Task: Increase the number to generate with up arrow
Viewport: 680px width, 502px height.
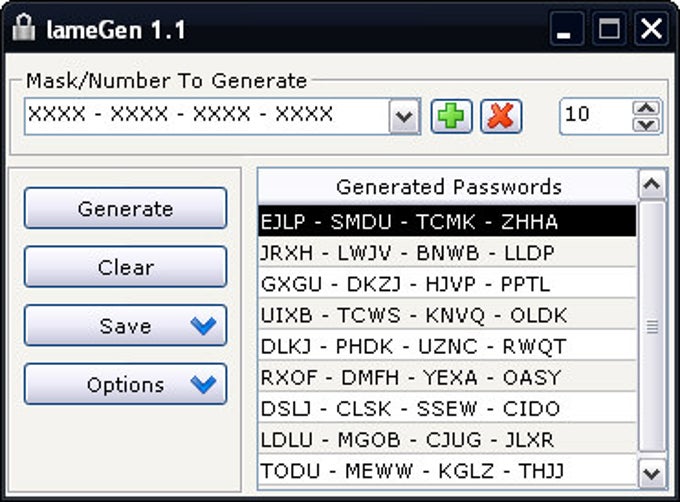Action: 646,108
